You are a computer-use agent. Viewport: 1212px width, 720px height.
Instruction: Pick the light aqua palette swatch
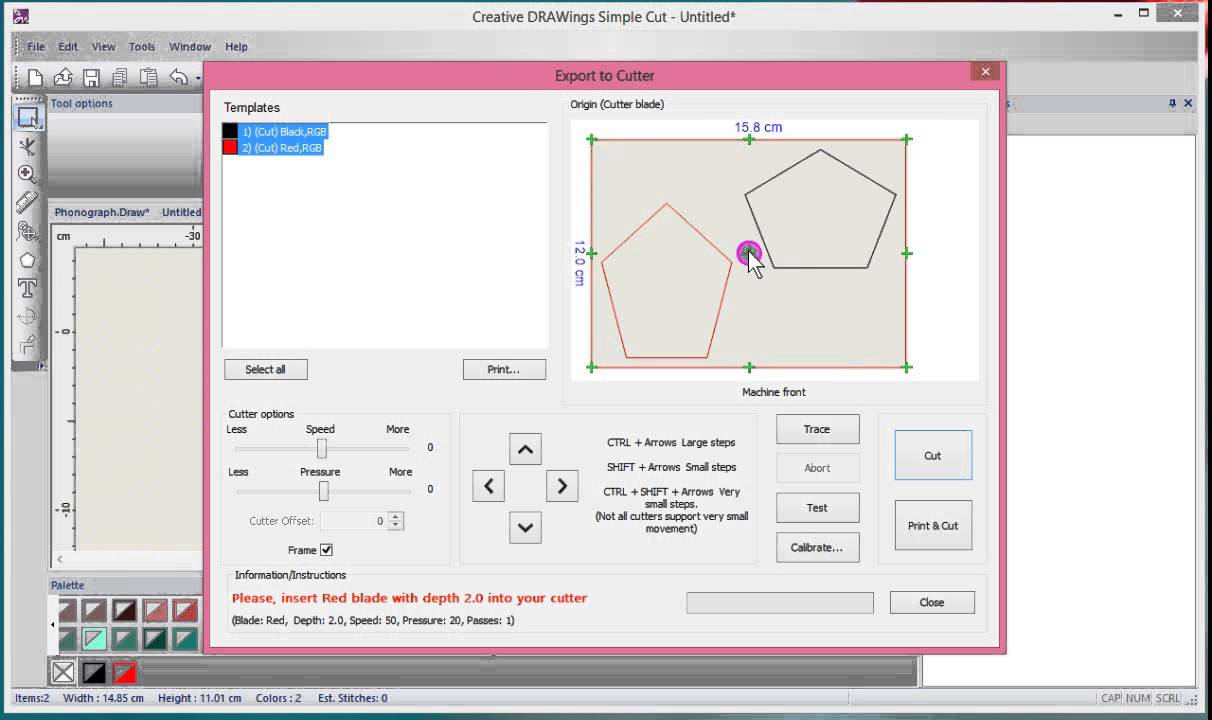pos(94,638)
